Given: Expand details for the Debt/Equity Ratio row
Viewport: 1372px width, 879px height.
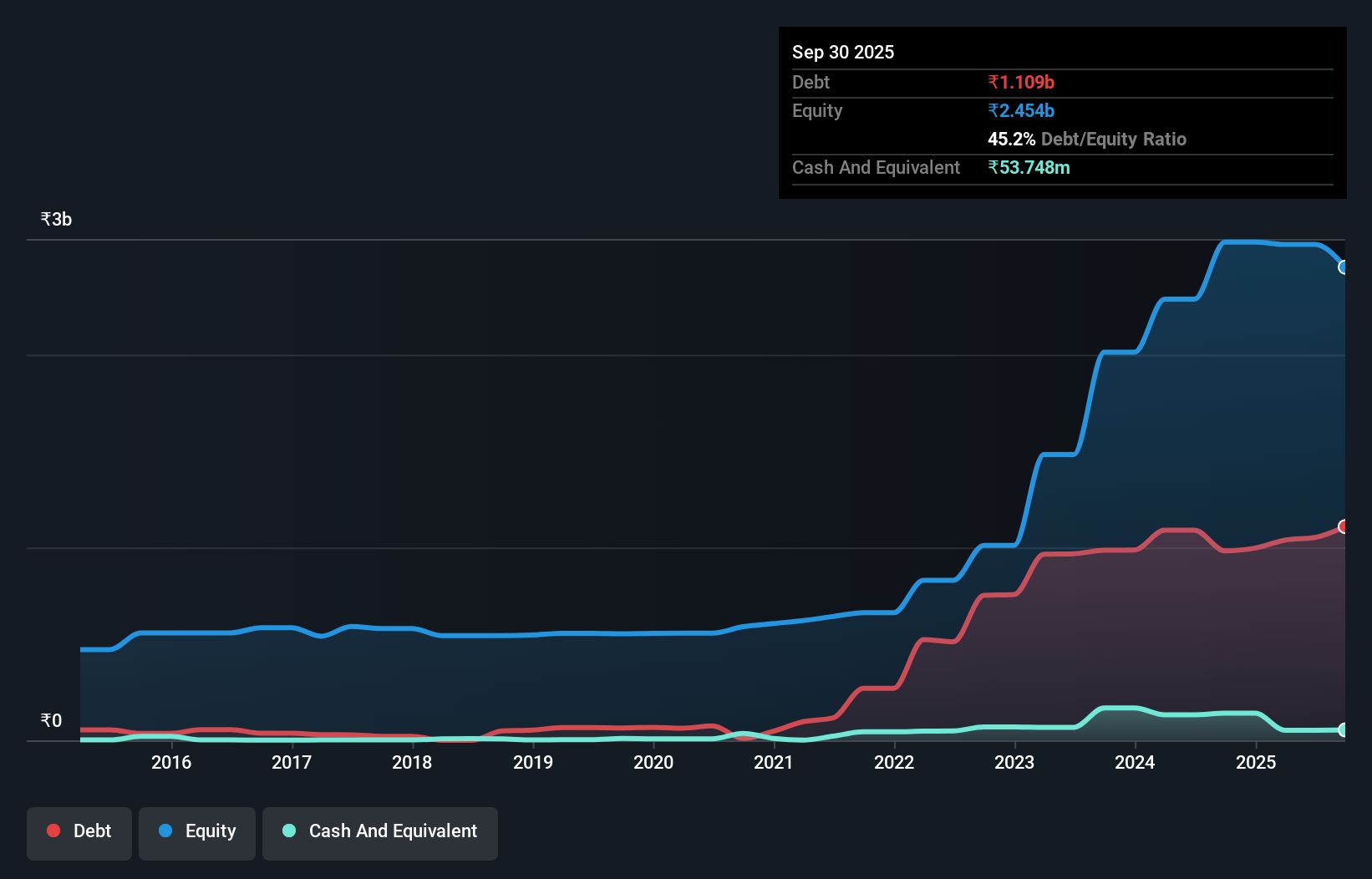Looking at the screenshot, I should [x=1087, y=140].
